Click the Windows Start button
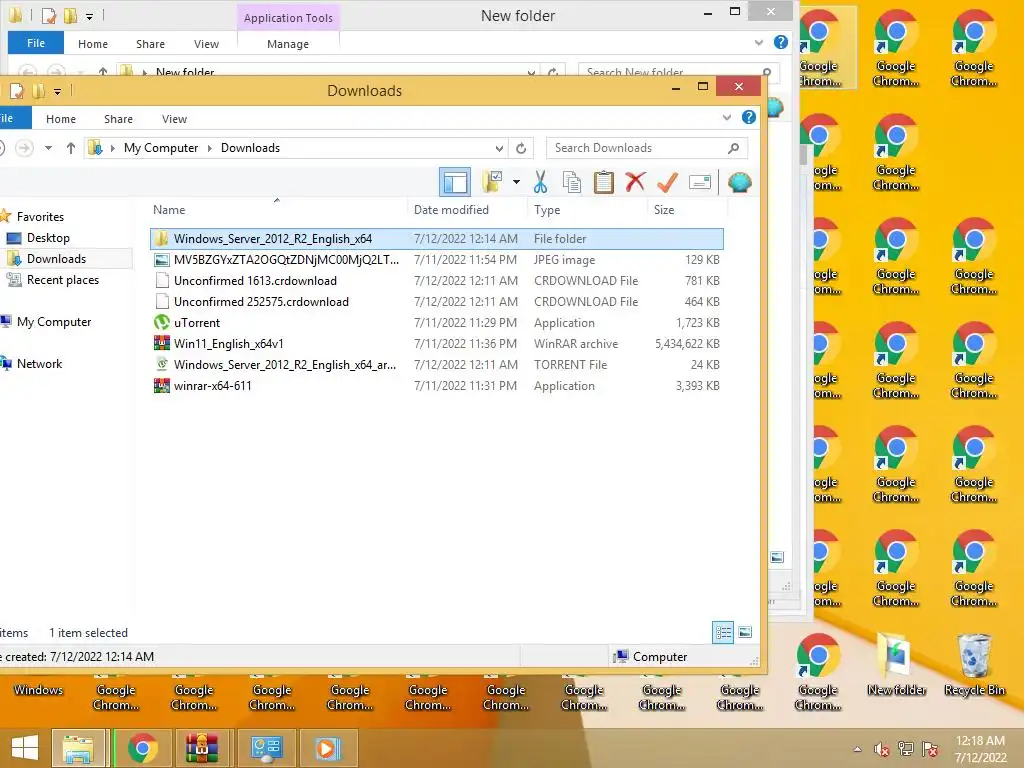 (24, 748)
